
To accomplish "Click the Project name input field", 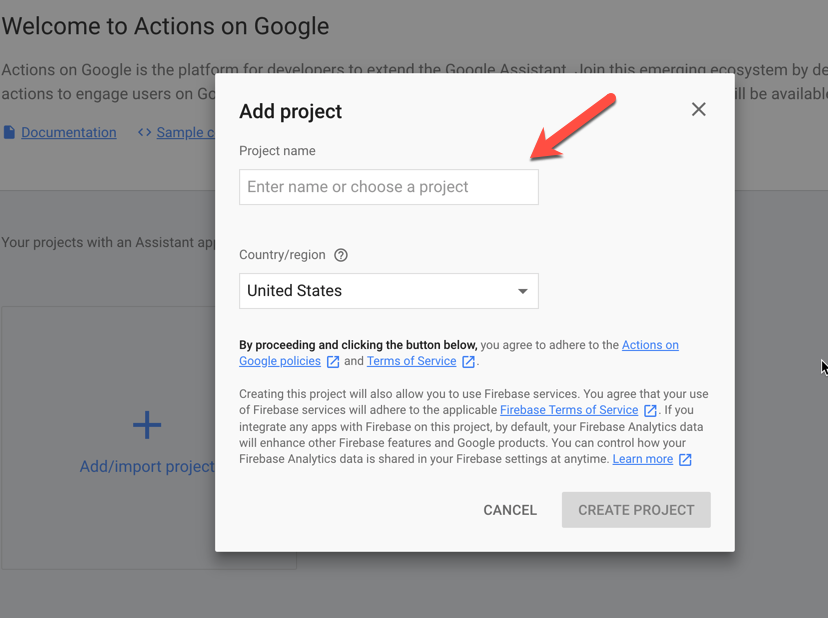I will coord(389,187).
